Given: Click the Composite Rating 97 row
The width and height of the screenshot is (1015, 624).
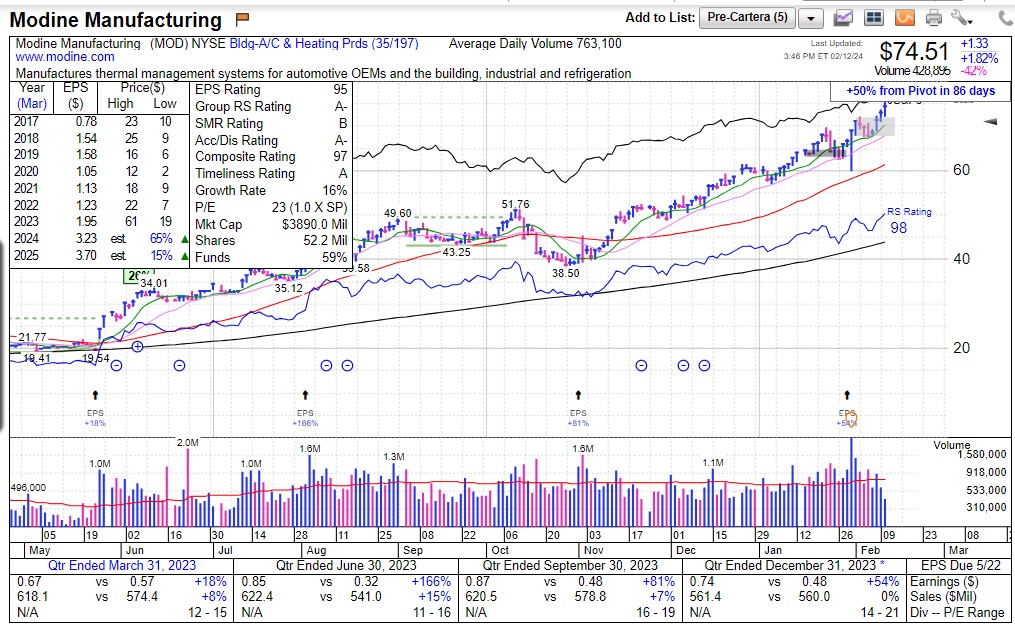Looking at the screenshot, I should (x=271, y=157).
